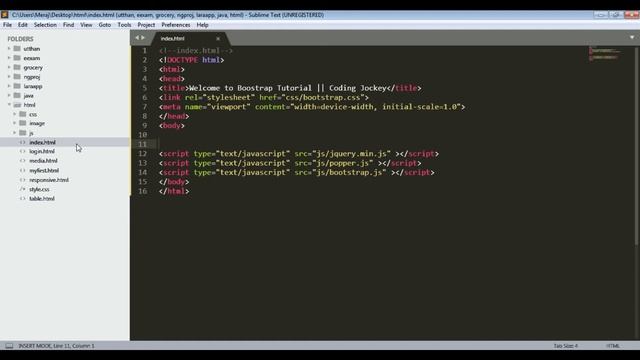Open the Help menu

point(202,25)
